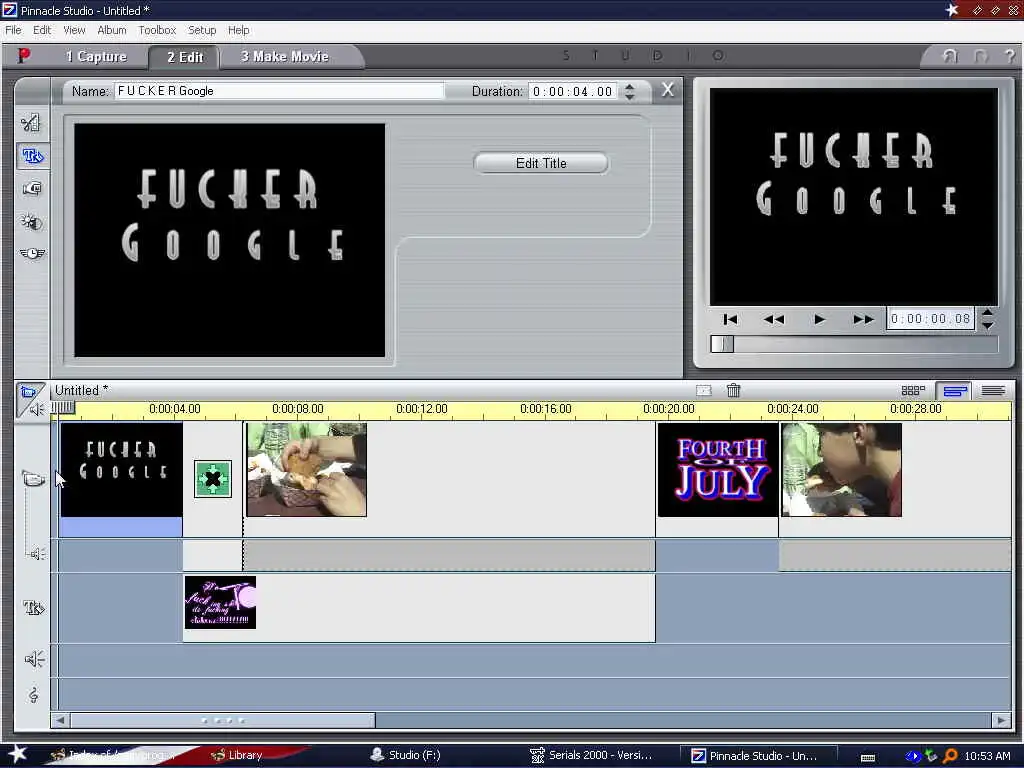This screenshot has height=768, width=1024.
Task: Open the video effects sparkle tool
Action: point(31,222)
